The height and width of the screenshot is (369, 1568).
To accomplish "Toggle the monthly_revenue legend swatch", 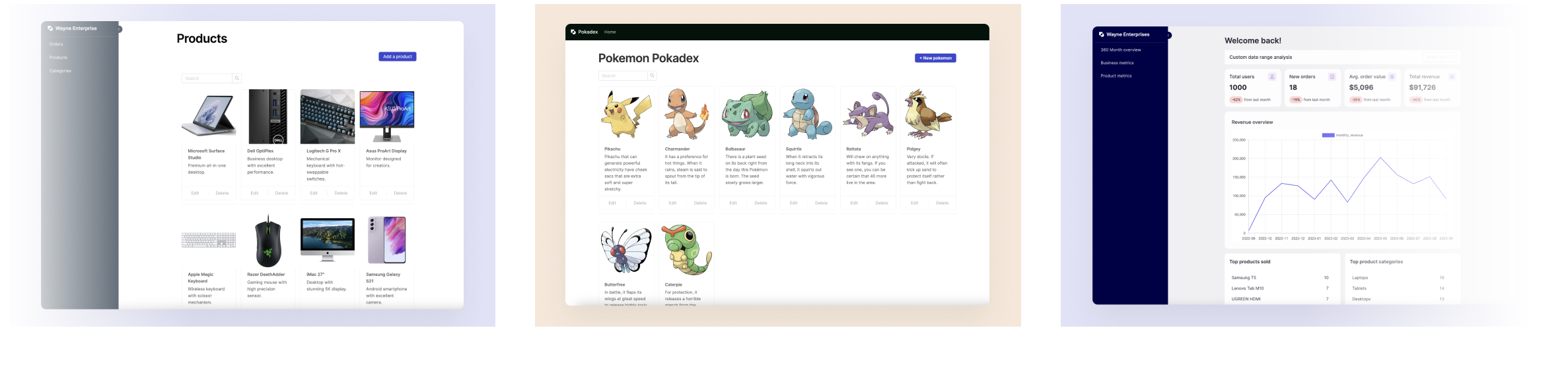I will tap(1328, 135).
